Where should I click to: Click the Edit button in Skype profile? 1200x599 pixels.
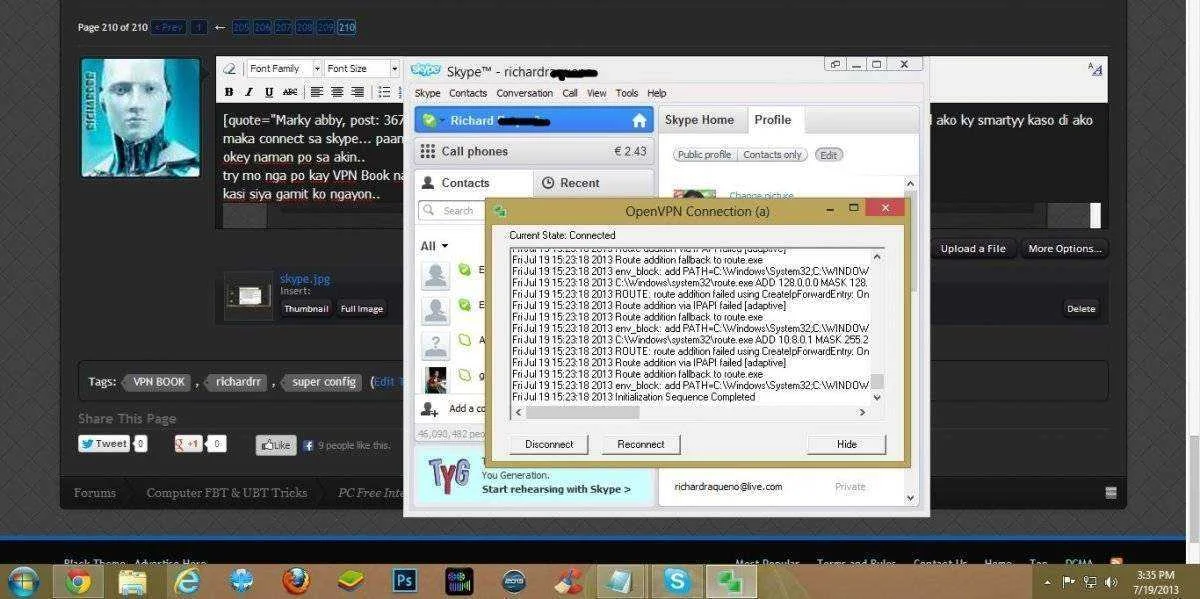[828, 155]
